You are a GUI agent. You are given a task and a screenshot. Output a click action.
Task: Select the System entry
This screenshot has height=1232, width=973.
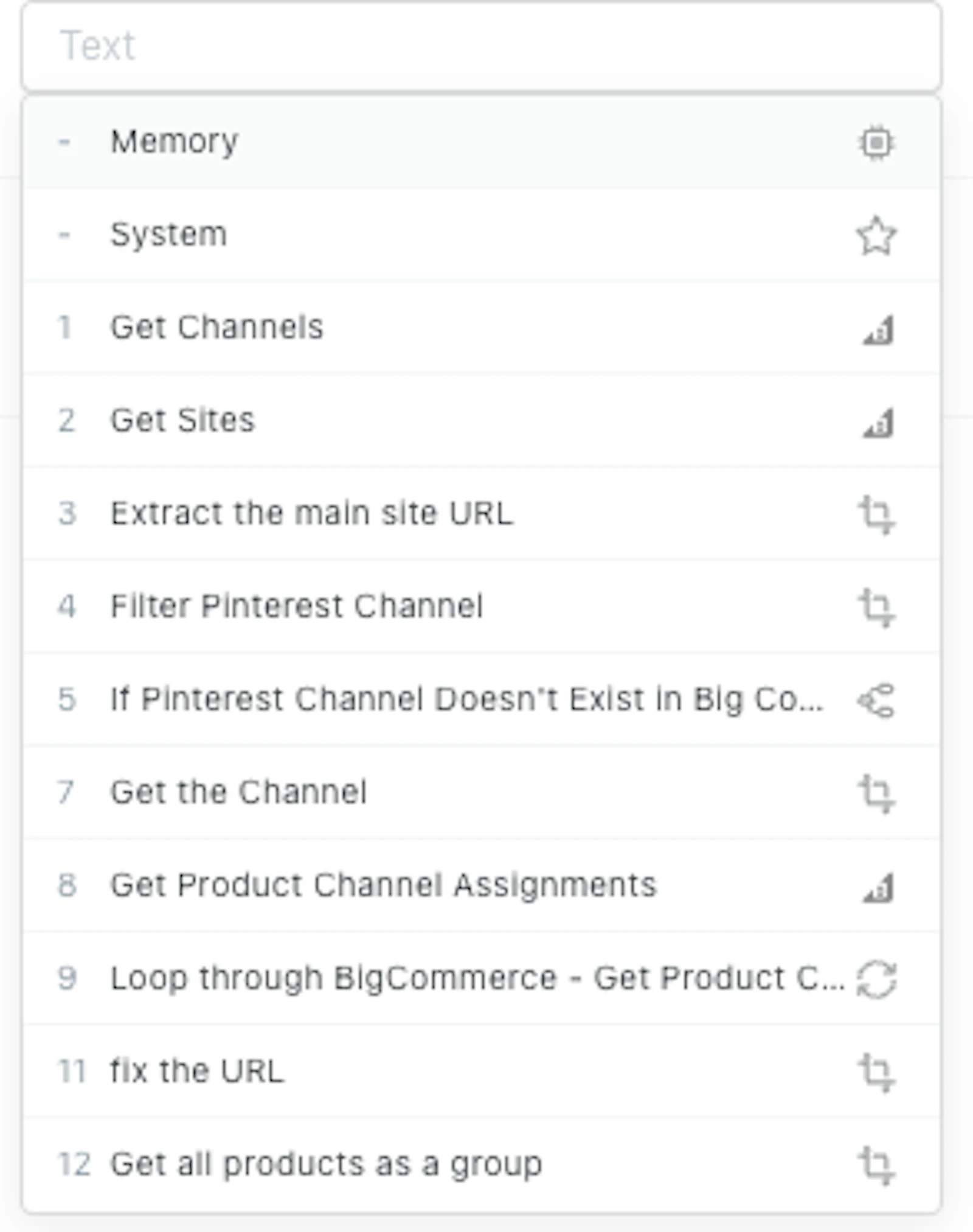click(x=482, y=235)
